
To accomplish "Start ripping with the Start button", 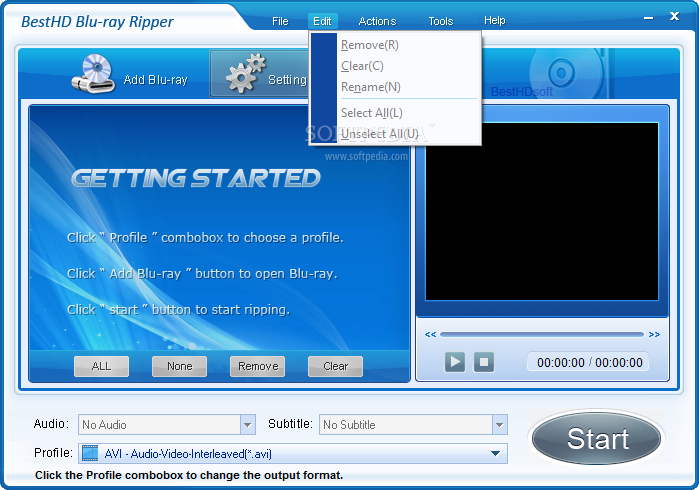I will pyautogui.click(x=596, y=438).
